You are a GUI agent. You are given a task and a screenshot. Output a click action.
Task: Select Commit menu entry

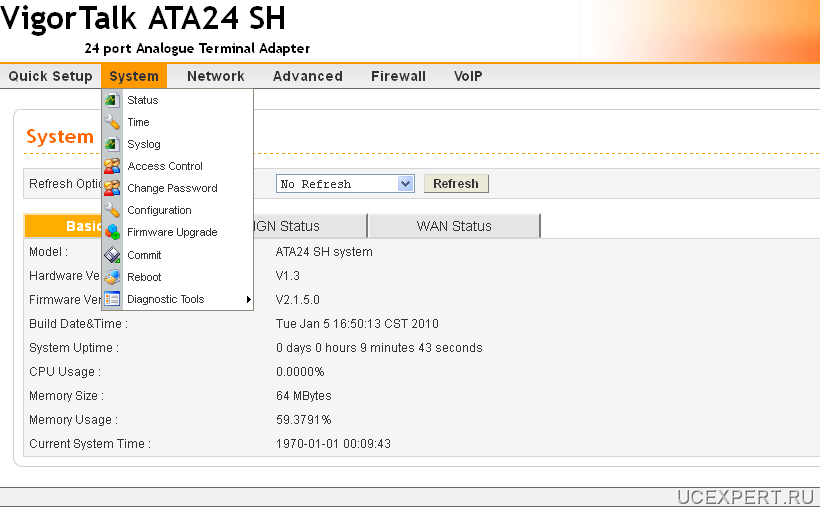pyautogui.click(x=144, y=255)
